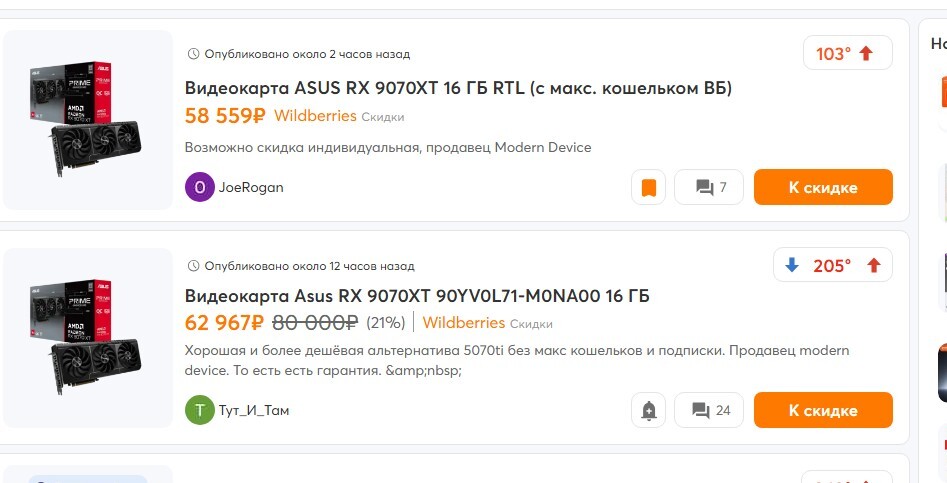Viewport: 947px width, 483px height.
Task: Toggle the bell alert on second deal
Action: click(x=649, y=410)
